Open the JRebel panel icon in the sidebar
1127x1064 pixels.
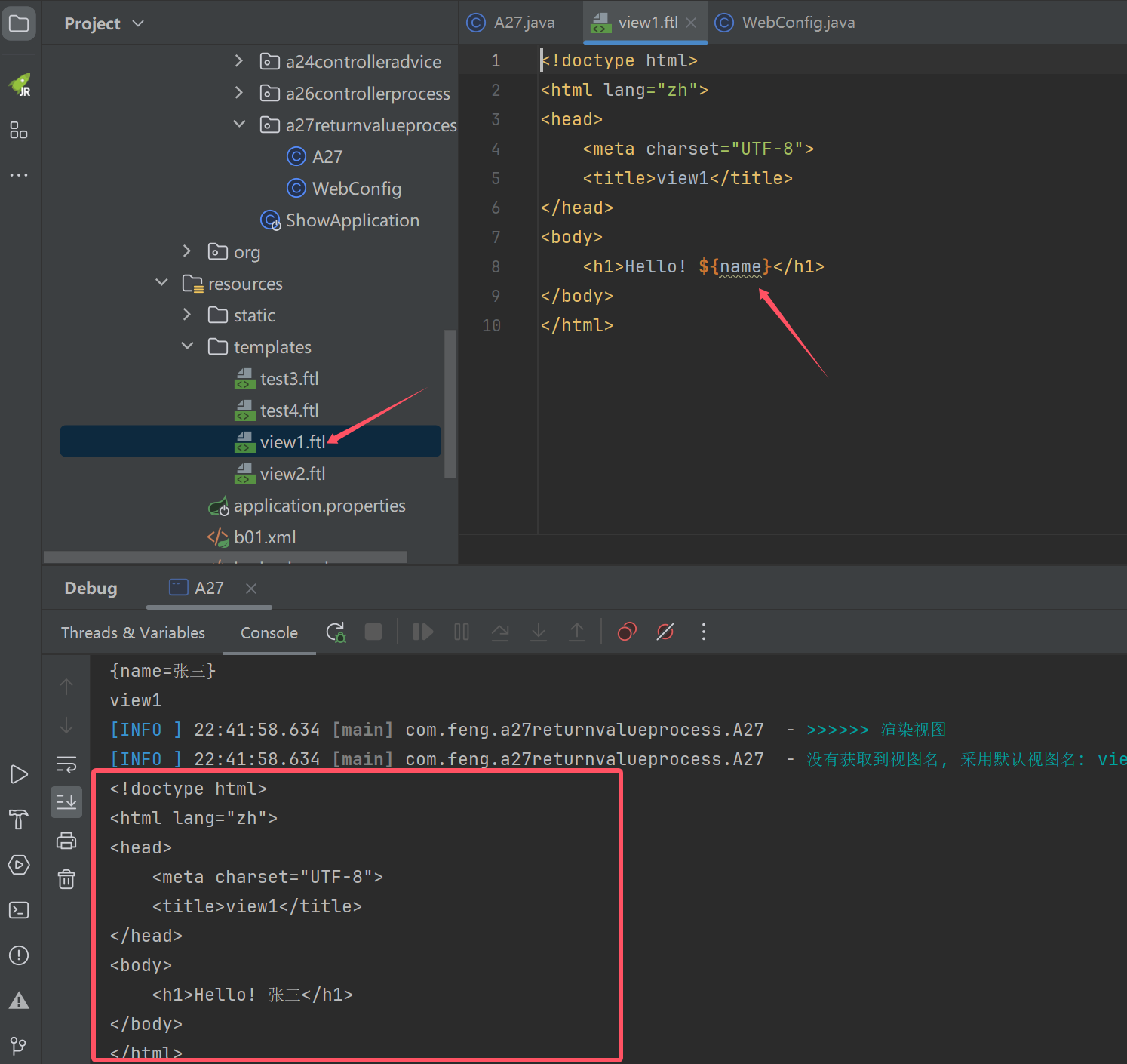20,85
